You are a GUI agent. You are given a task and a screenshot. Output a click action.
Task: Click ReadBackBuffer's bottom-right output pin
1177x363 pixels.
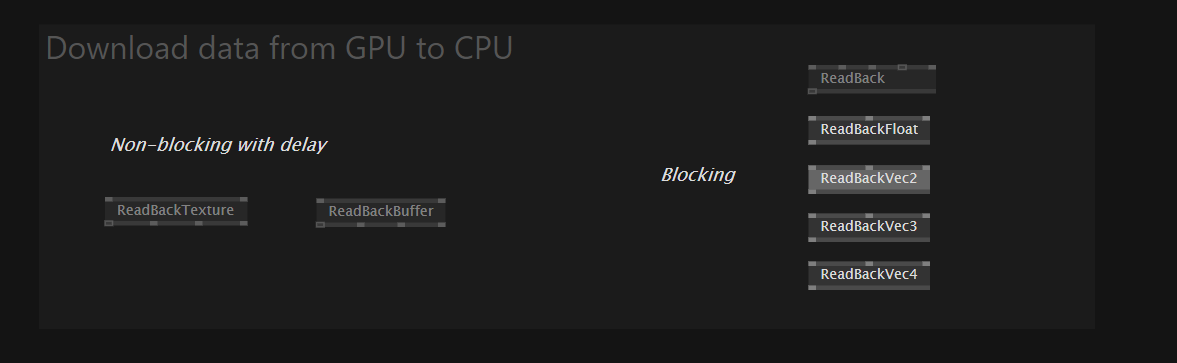pos(441,224)
